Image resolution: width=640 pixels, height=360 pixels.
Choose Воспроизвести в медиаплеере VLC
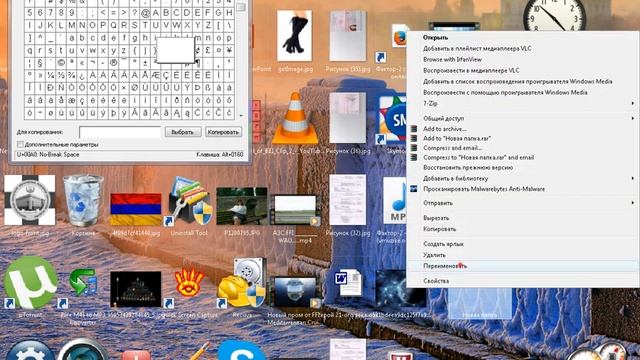[x=522, y=71]
